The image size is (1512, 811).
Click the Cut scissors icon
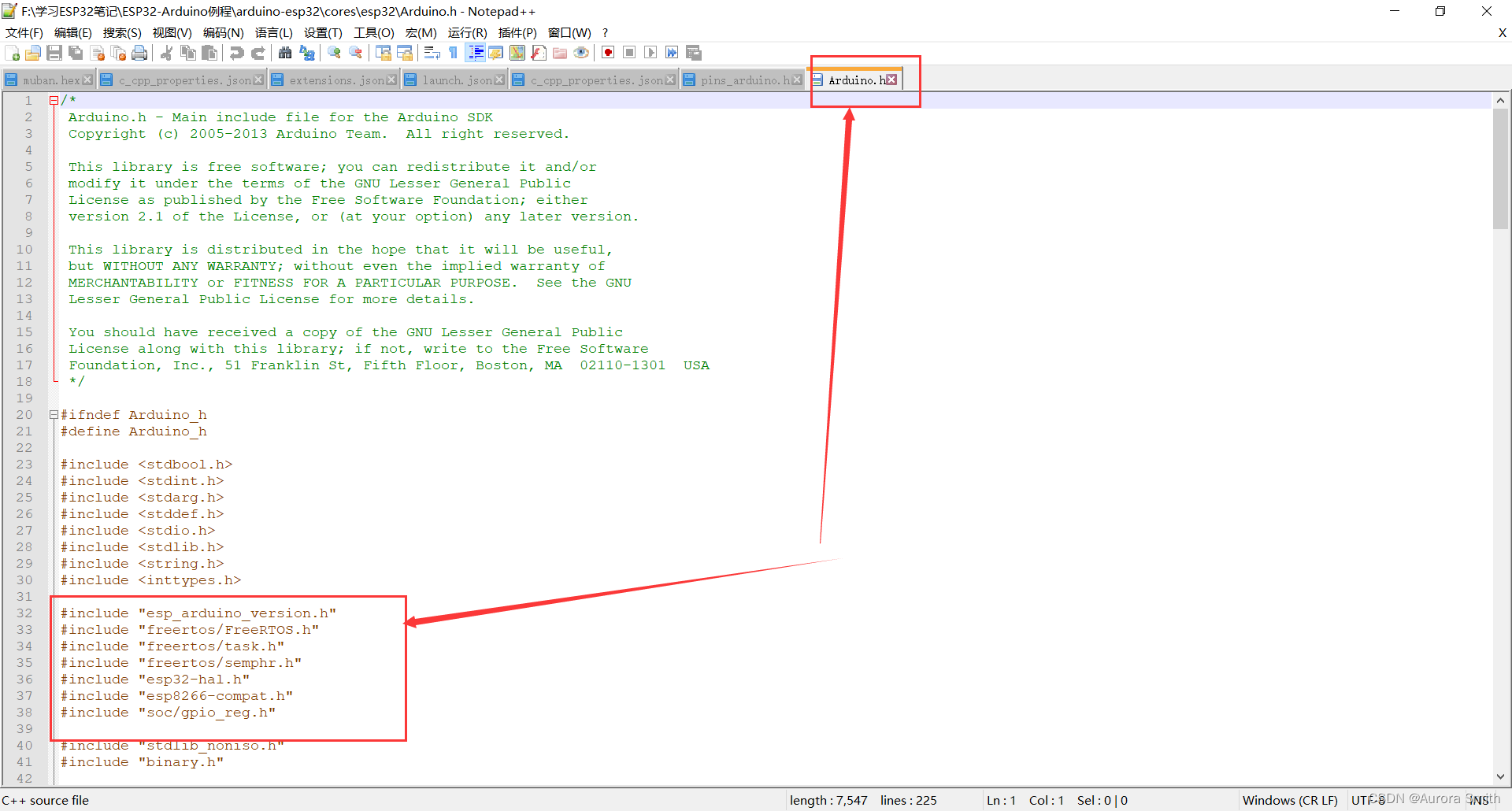point(166,53)
